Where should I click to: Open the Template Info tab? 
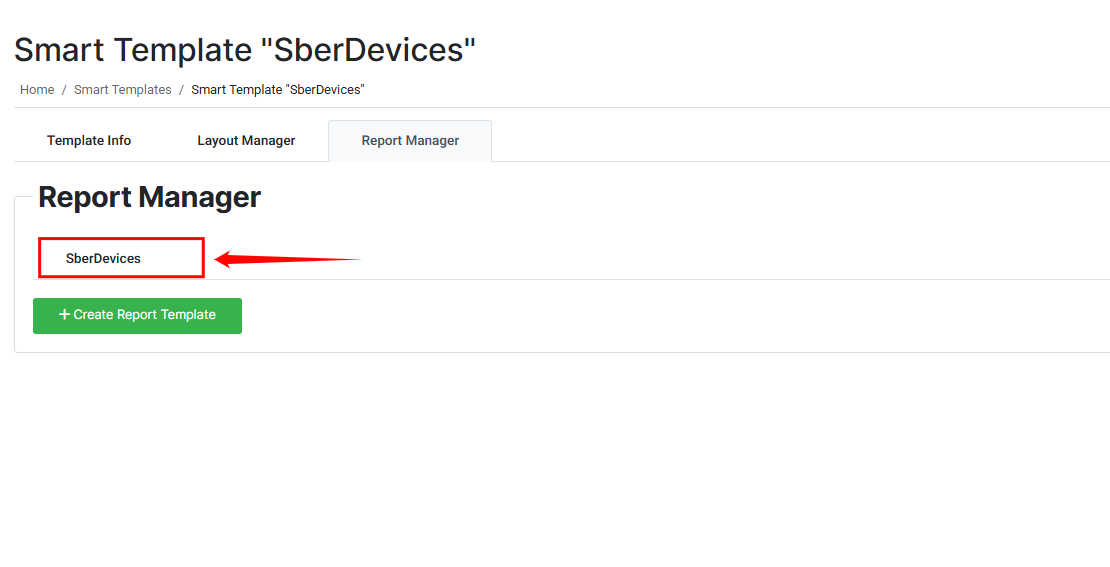pyautogui.click(x=89, y=141)
